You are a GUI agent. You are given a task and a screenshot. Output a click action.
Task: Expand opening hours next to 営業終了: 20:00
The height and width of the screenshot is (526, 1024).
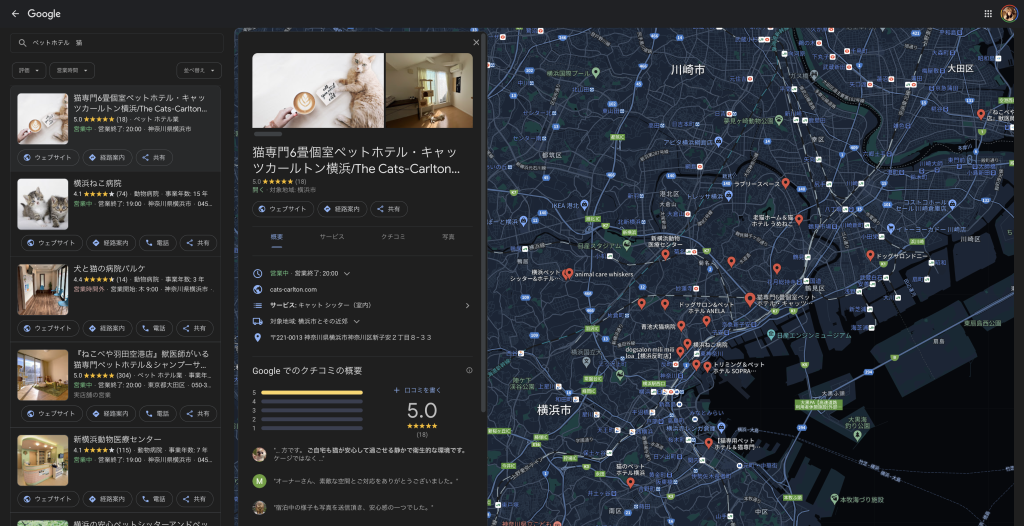[x=347, y=273]
